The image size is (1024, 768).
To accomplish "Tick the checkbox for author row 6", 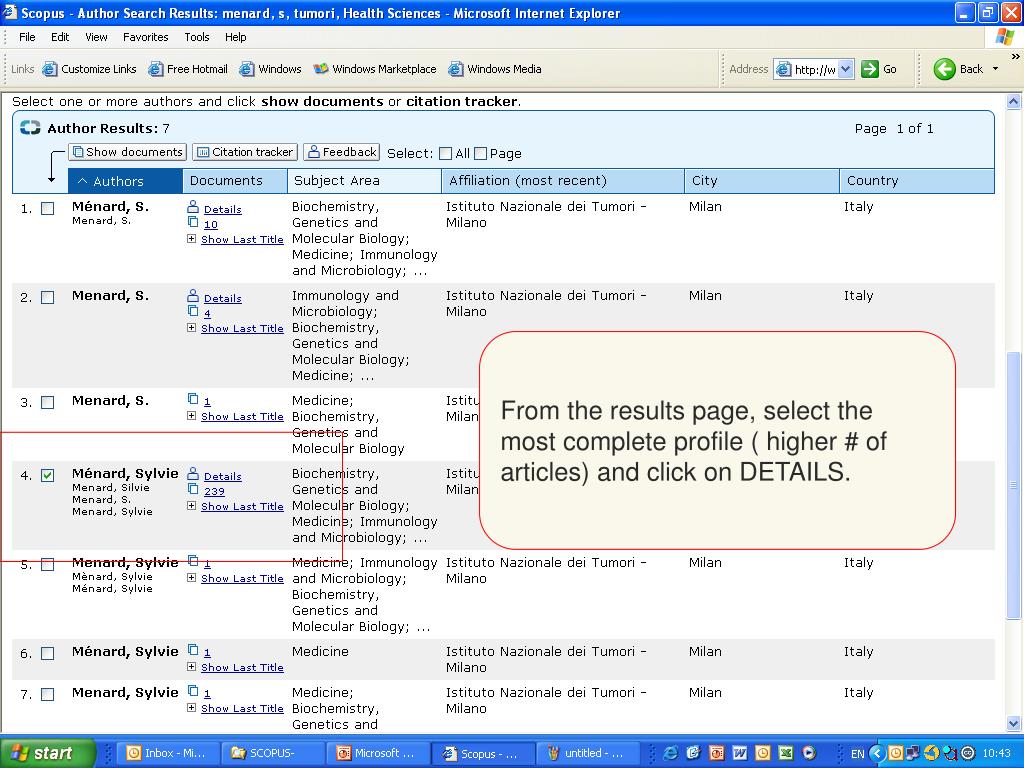I will tap(48, 653).
